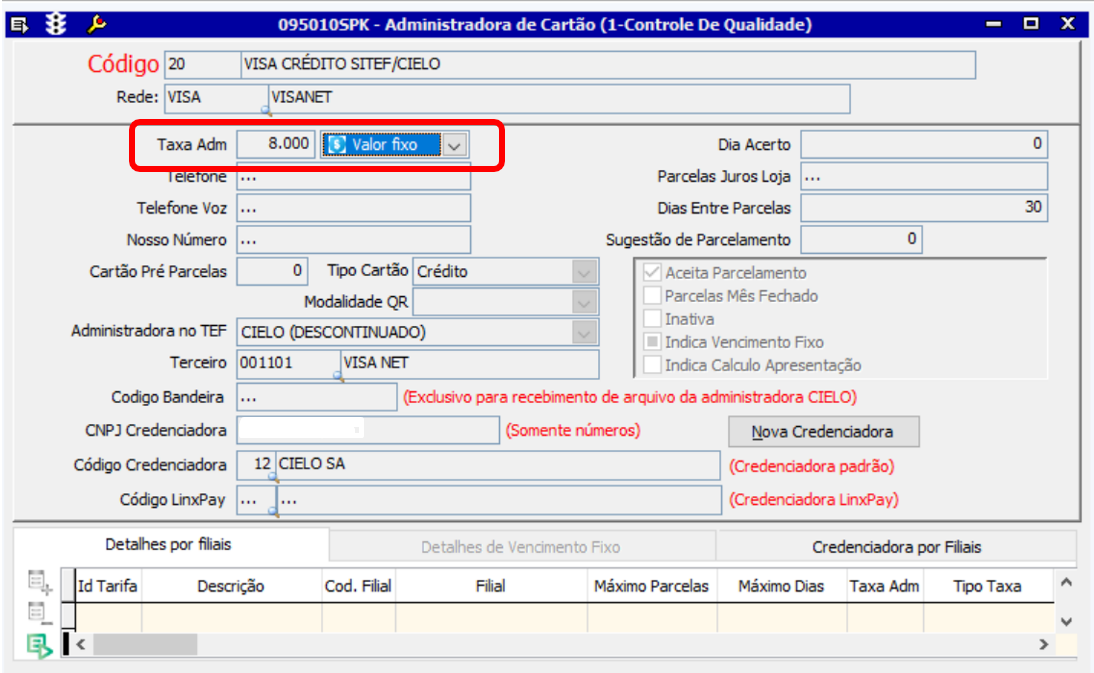Click the Telefone input field
Viewport: 1094px width, 673px height.
(354, 177)
